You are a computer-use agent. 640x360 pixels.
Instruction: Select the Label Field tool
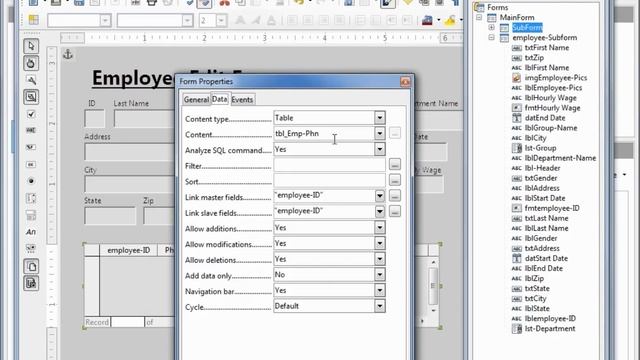point(31,232)
